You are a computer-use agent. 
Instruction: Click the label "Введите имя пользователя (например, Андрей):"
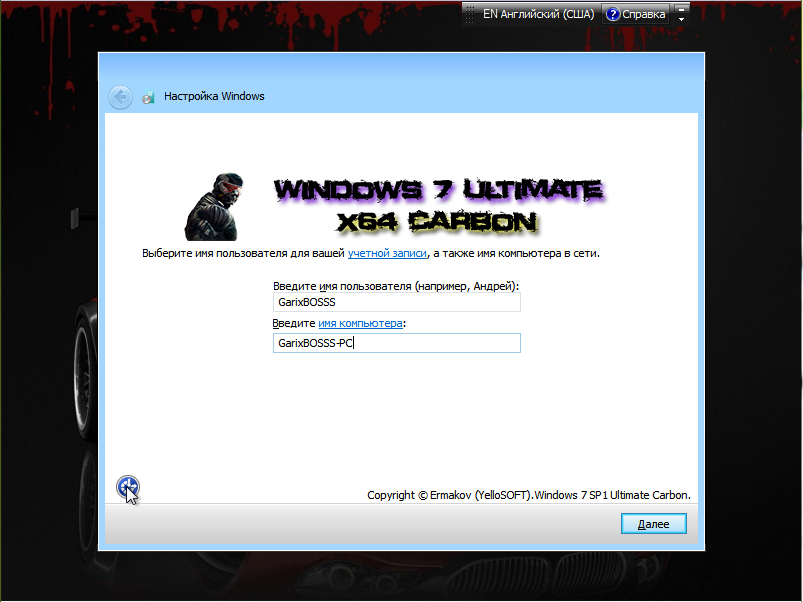(x=396, y=286)
